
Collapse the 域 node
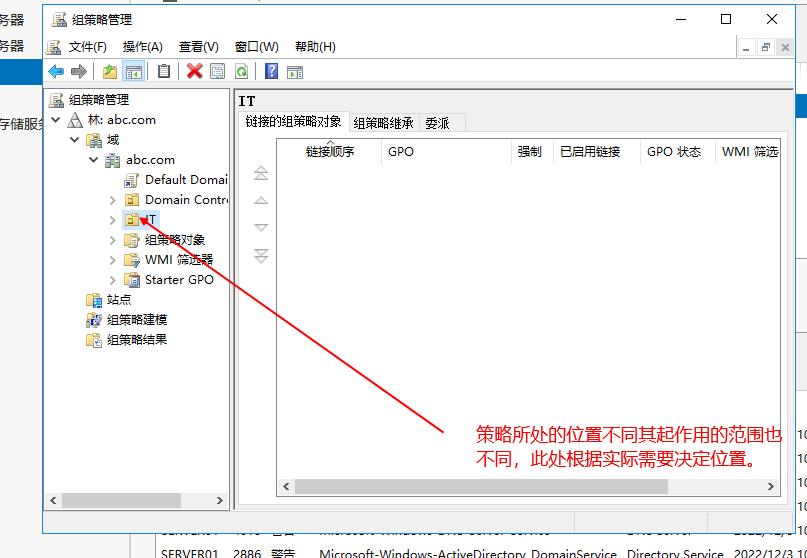point(75,140)
